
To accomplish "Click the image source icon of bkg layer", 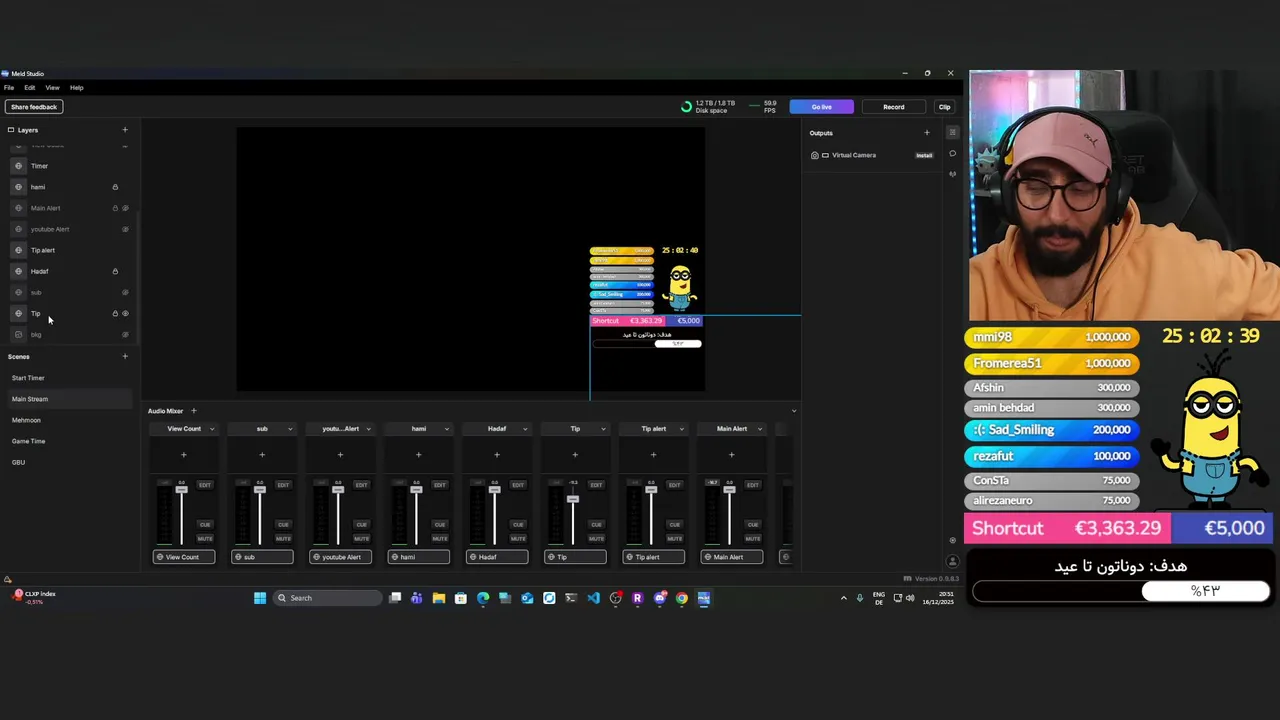I will [18, 334].
